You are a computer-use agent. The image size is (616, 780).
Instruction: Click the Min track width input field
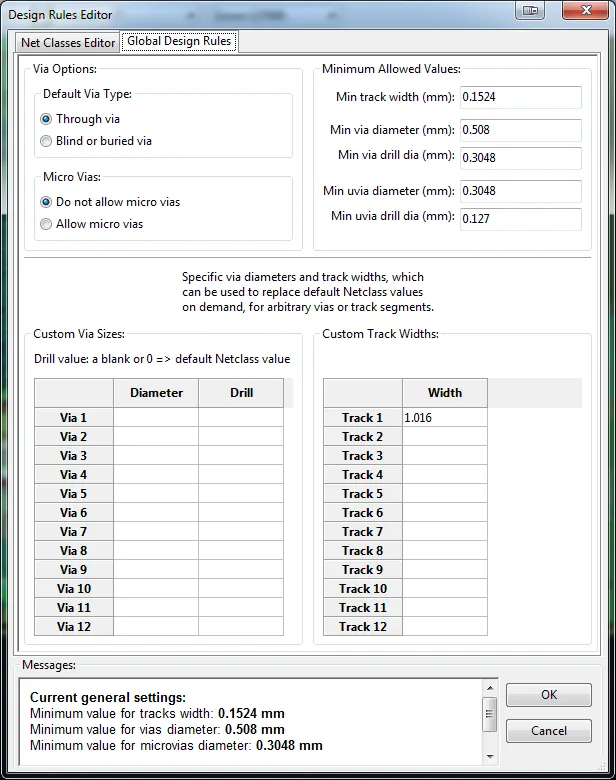click(x=520, y=97)
